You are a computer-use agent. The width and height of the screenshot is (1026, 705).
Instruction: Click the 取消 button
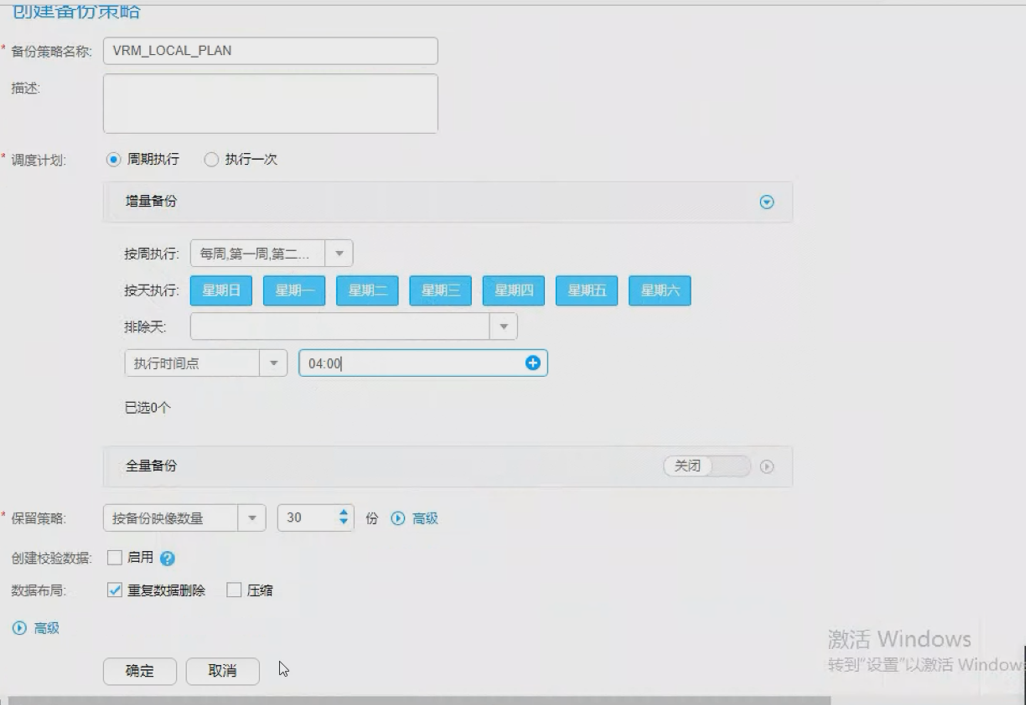click(x=222, y=671)
